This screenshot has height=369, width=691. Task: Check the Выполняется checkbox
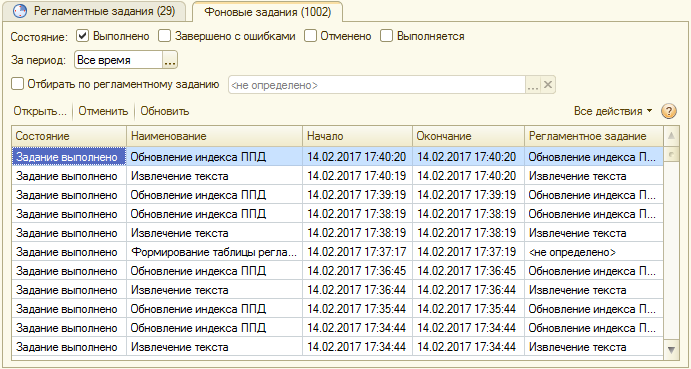point(386,36)
